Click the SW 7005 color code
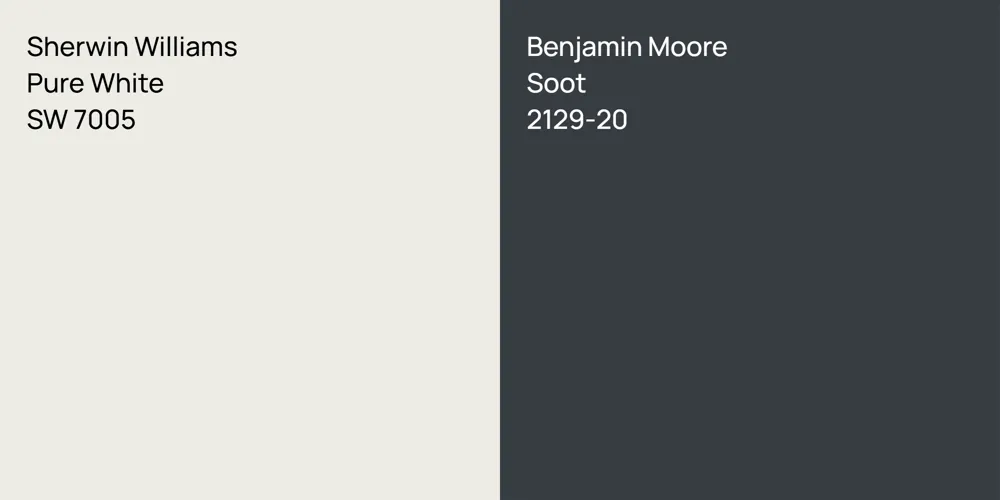Viewport: 1000px width, 500px height. (81, 120)
